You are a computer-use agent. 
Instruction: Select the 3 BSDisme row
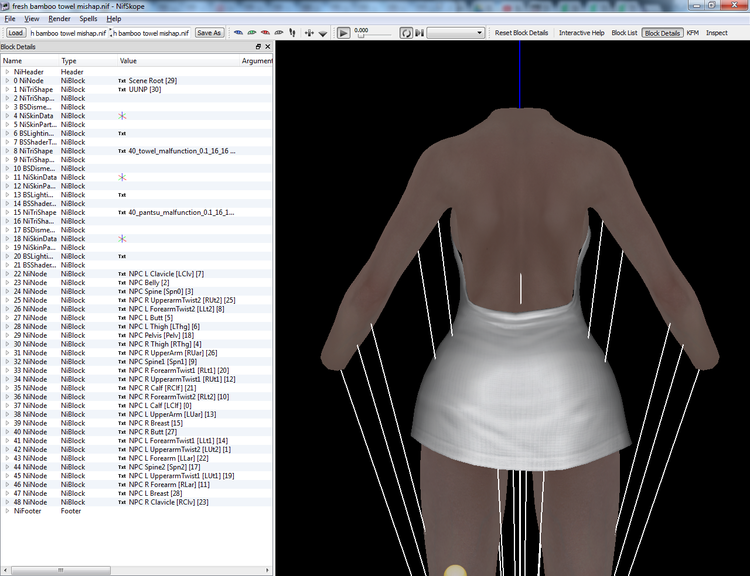click(x=136, y=107)
